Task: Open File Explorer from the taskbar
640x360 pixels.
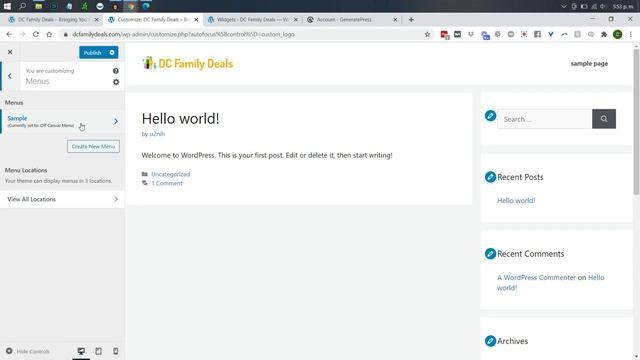Action: point(38,6)
